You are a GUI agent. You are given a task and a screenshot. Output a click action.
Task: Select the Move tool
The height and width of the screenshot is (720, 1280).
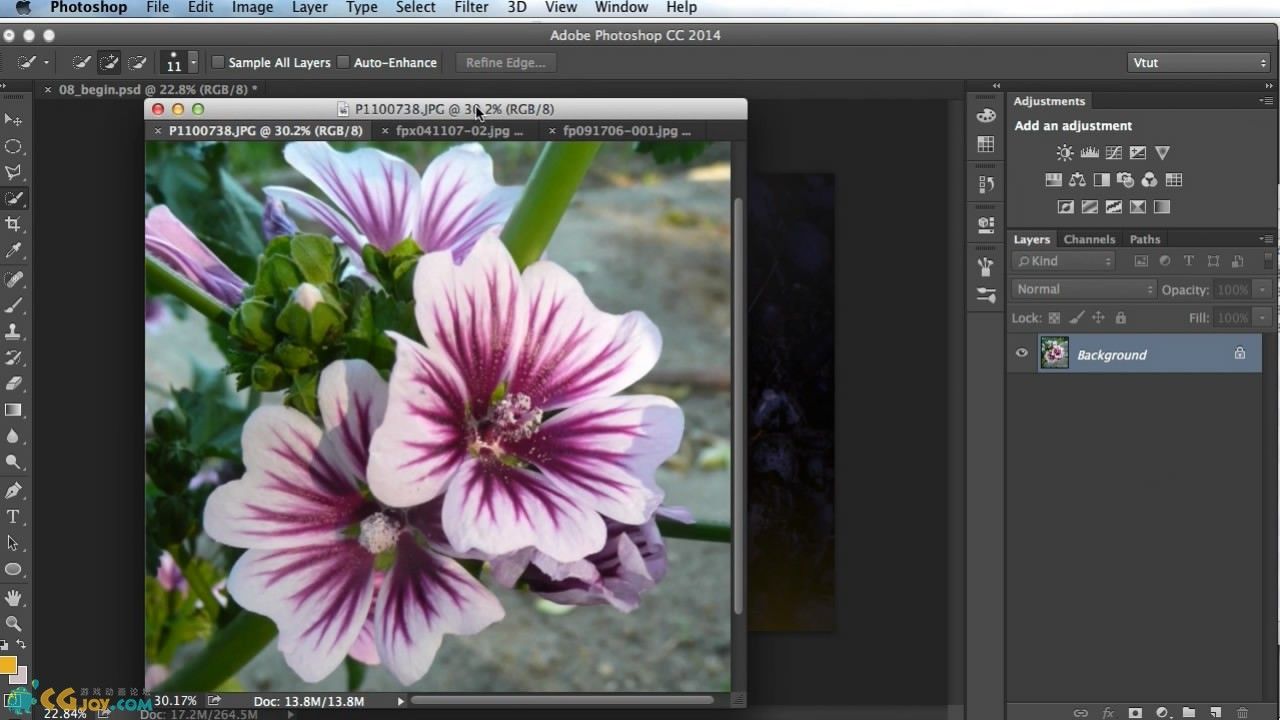(x=13, y=120)
